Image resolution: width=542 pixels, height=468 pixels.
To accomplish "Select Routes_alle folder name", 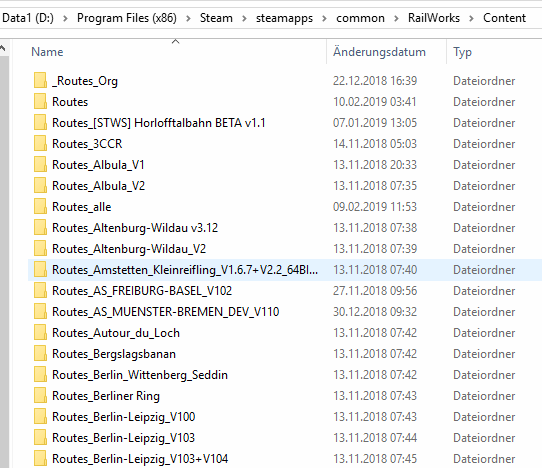I will click(82, 207).
